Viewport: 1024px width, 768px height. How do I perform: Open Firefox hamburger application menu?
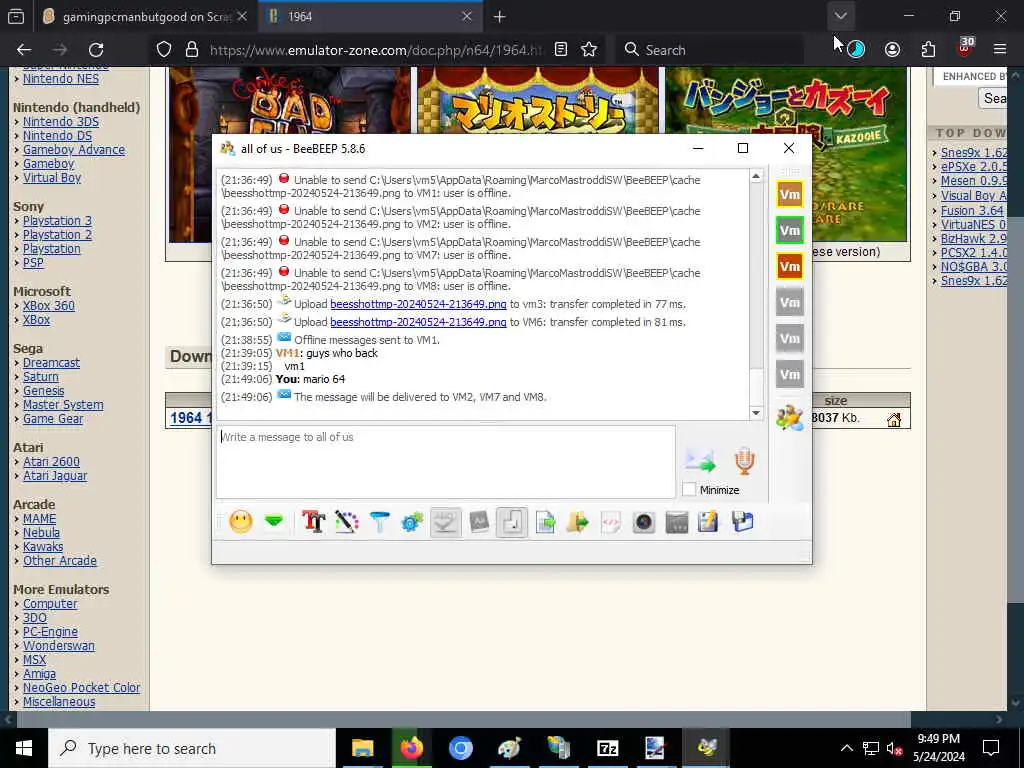coord(1000,50)
